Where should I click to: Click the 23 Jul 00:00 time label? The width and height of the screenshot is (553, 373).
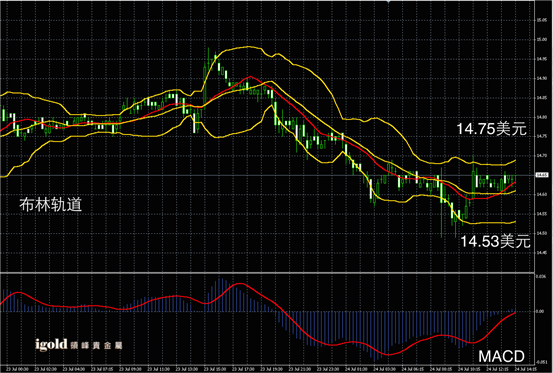pyautogui.click(x=18, y=369)
